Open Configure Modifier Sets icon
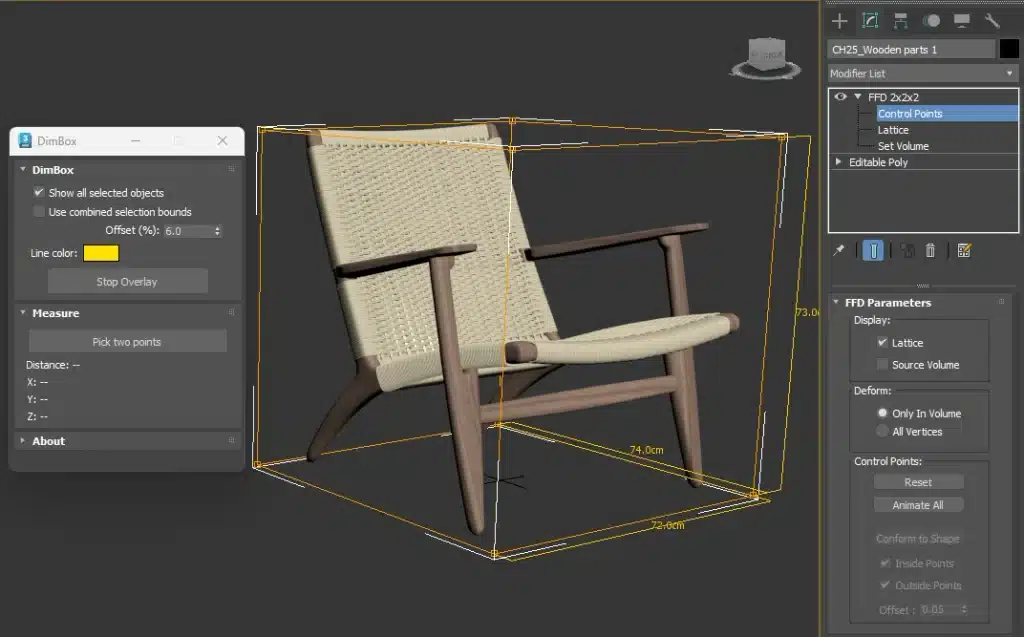 point(964,250)
